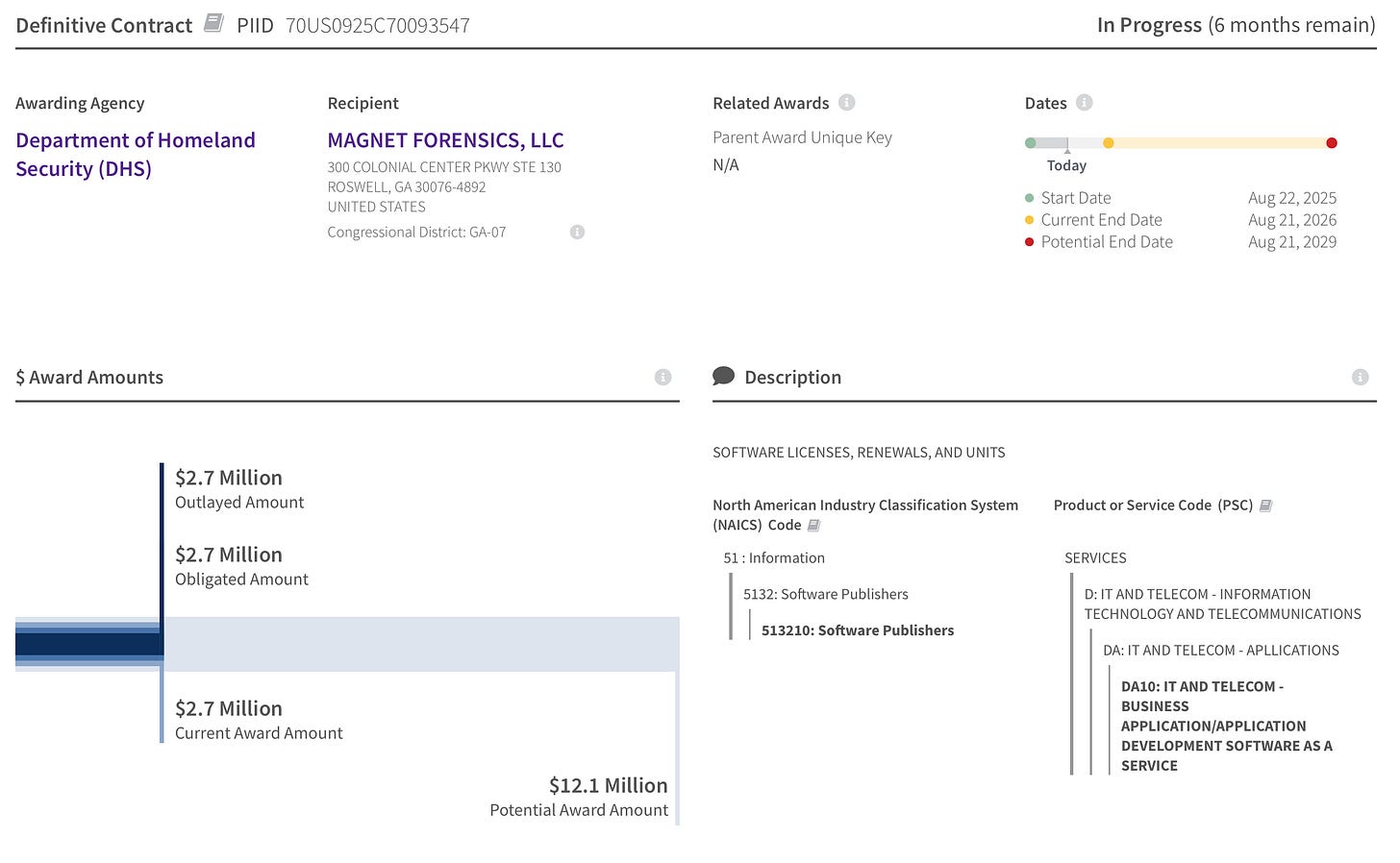Click 'D: IT AND TELECOM - INFORMATION TECHNOLOGY' row
The width and height of the screenshot is (1400, 863).
1223,604
